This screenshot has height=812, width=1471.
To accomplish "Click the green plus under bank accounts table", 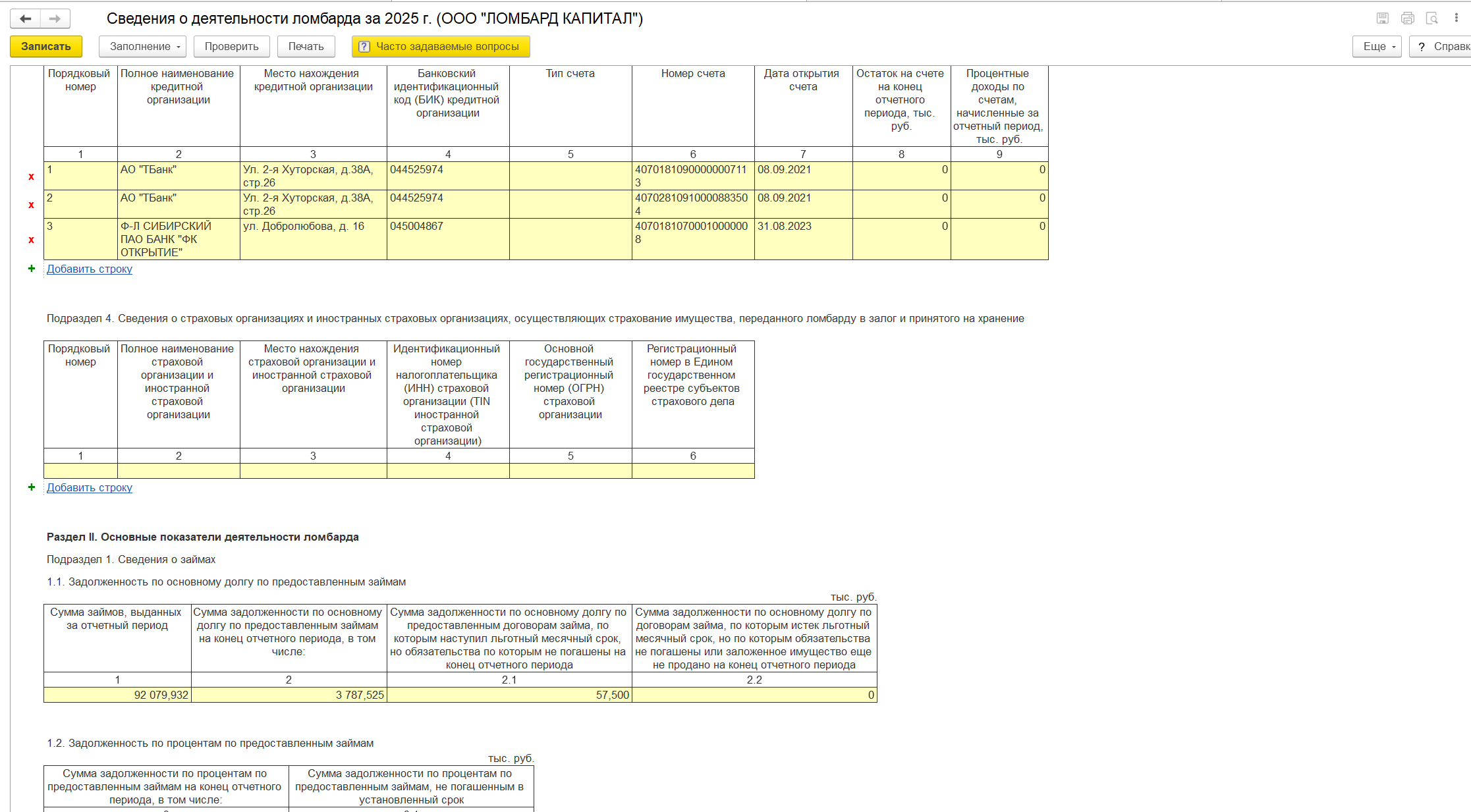I will coord(31,269).
